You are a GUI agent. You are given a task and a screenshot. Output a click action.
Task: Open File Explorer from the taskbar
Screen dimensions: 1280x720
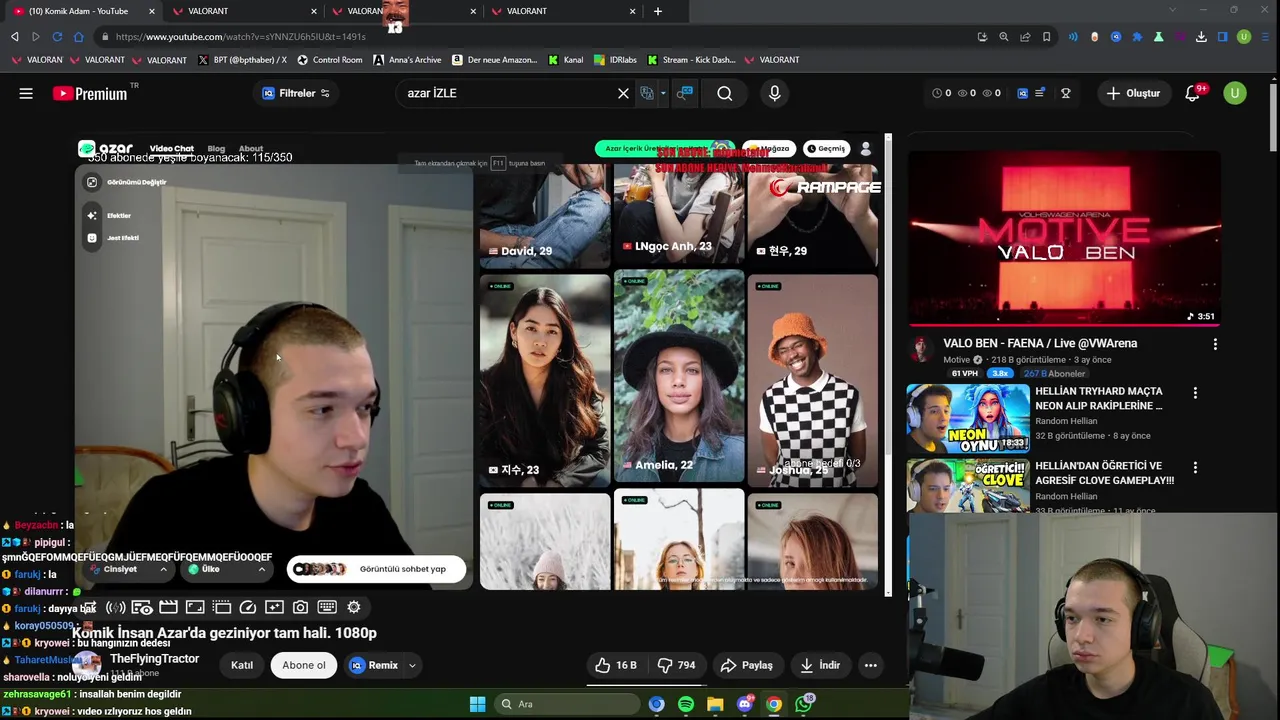[x=715, y=704]
